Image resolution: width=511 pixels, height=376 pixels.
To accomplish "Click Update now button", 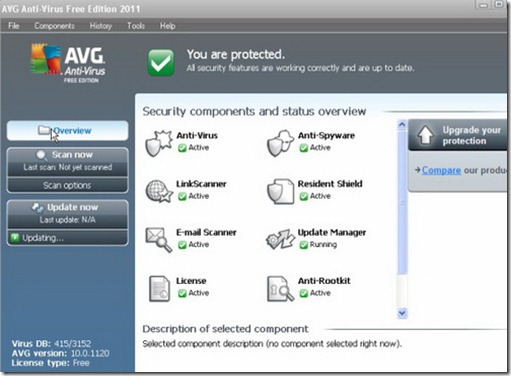I will click(x=68, y=214).
